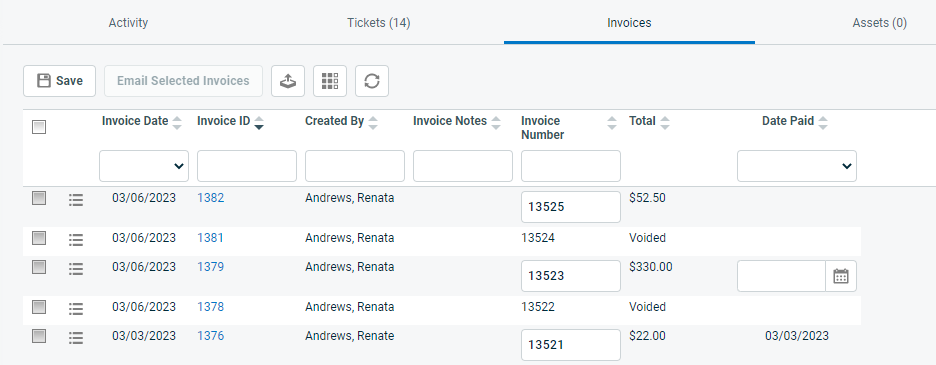Open calendar picker for invoice 1379 date paid
Screen dimensions: 936x365
(841, 276)
